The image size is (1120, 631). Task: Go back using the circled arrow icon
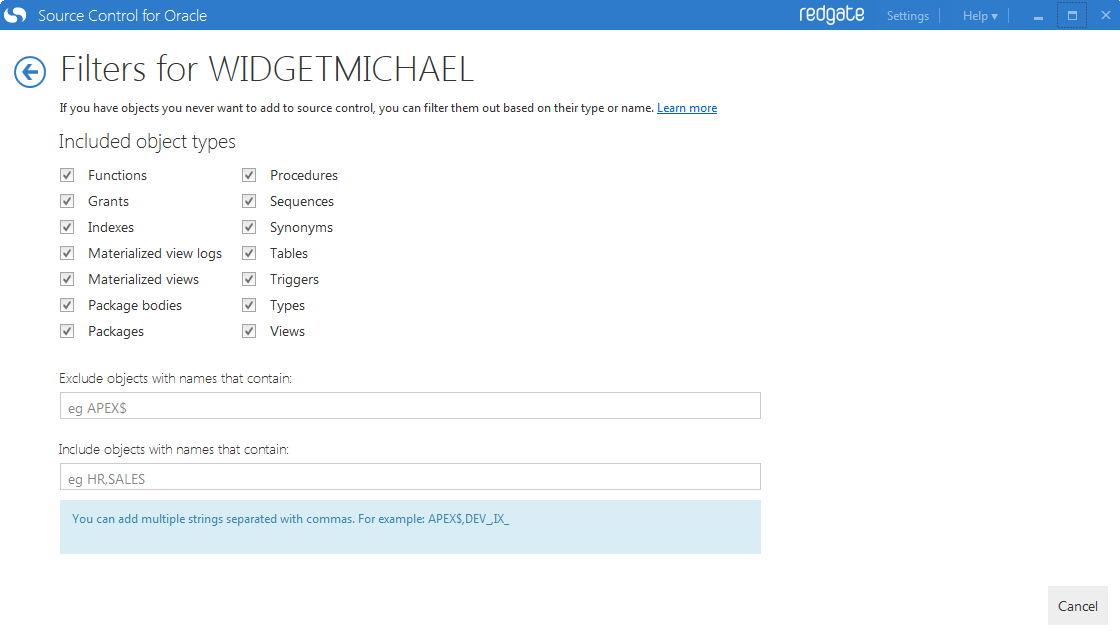click(30, 71)
